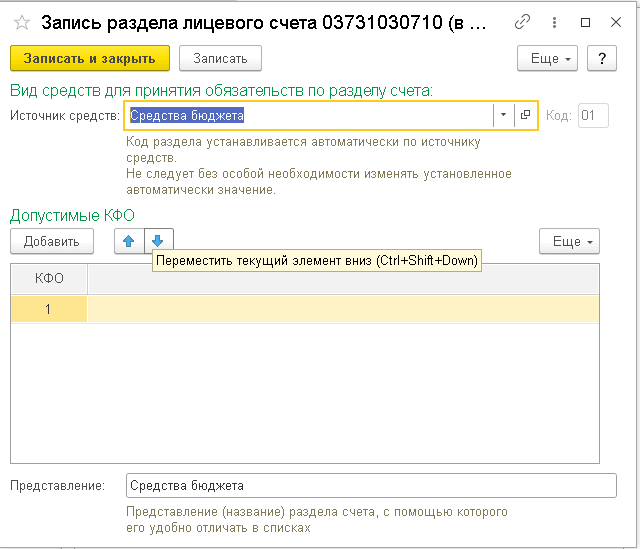The height and width of the screenshot is (549, 640).
Task: Open the Еще menu above КФО table
Action: point(569,241)
